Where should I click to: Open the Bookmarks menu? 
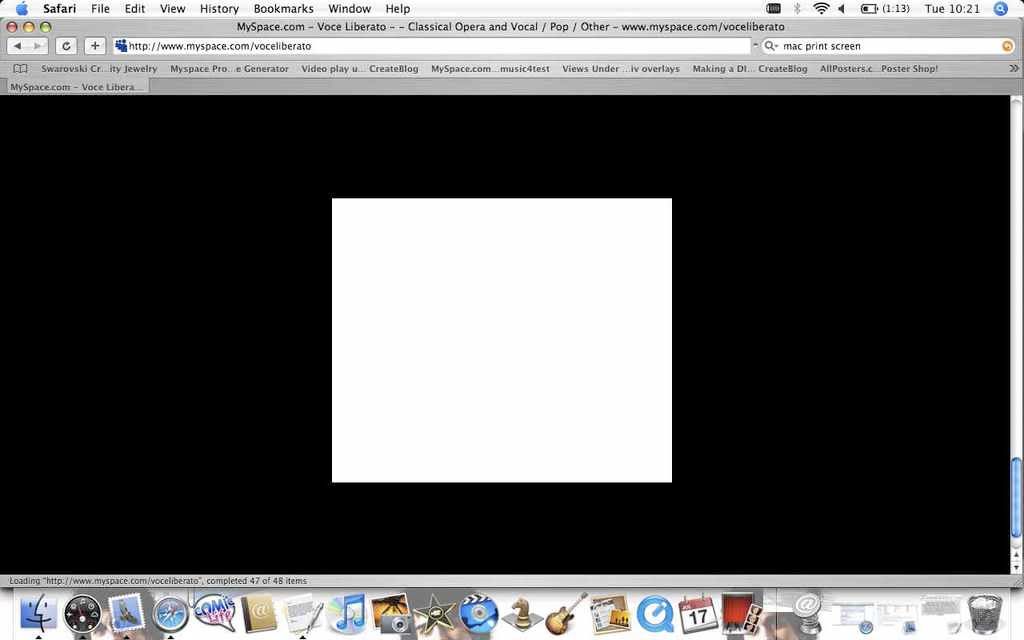pos(283,8)
